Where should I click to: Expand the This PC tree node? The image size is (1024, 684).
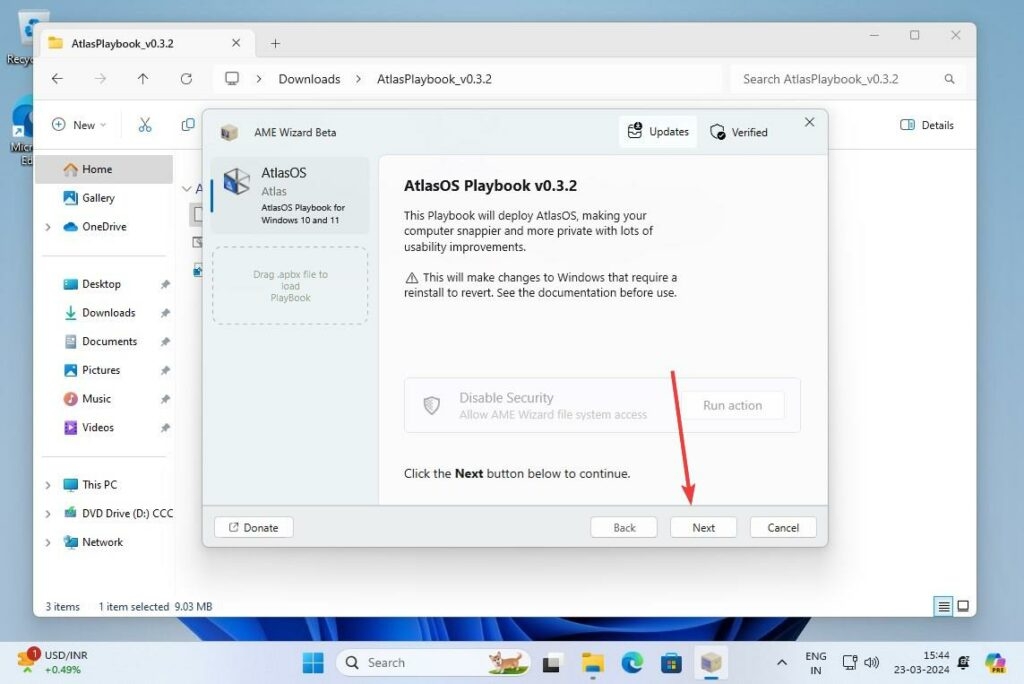(48, 485)
